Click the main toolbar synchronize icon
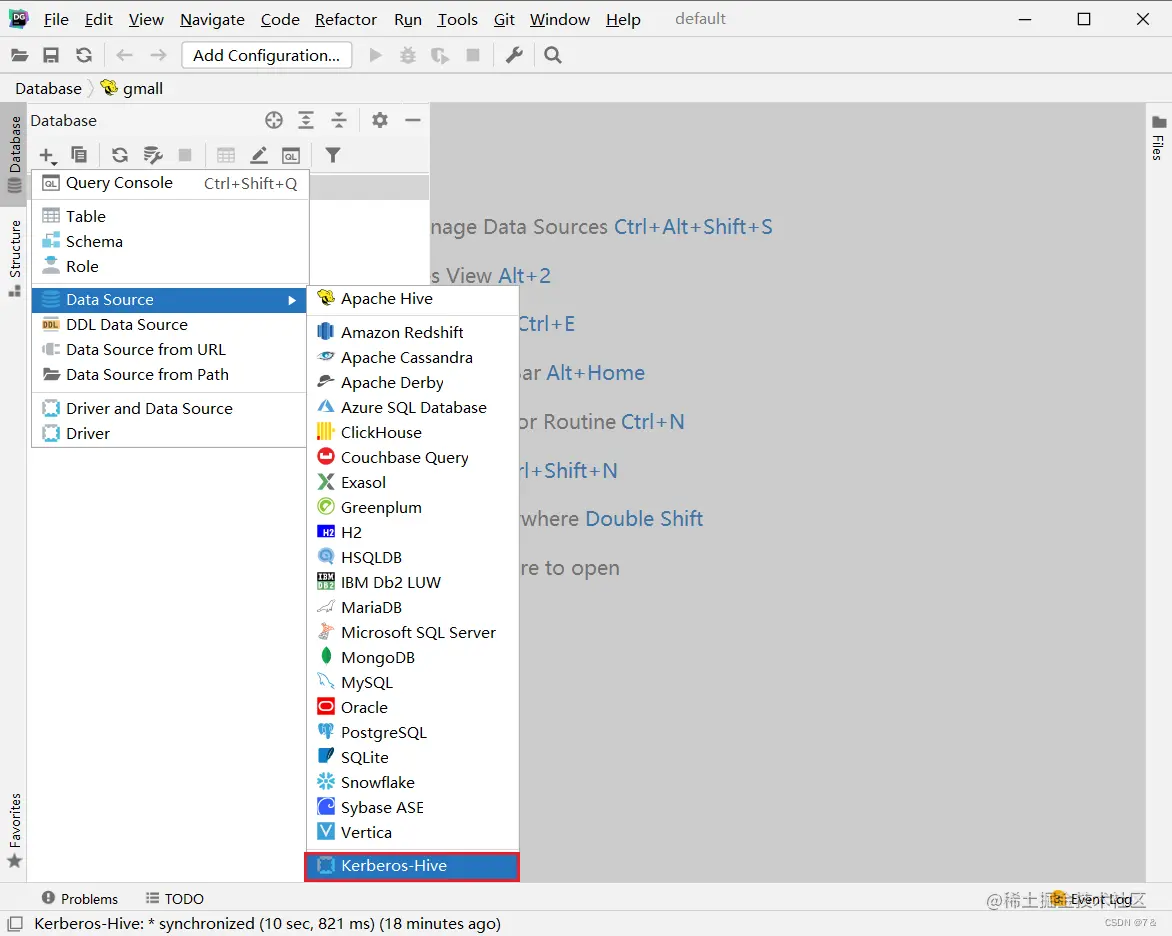 click(x=84, y=55)
